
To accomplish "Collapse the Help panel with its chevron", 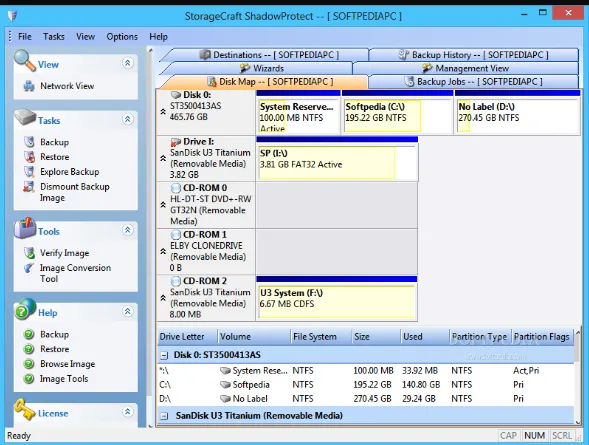I will coord(128,311).
